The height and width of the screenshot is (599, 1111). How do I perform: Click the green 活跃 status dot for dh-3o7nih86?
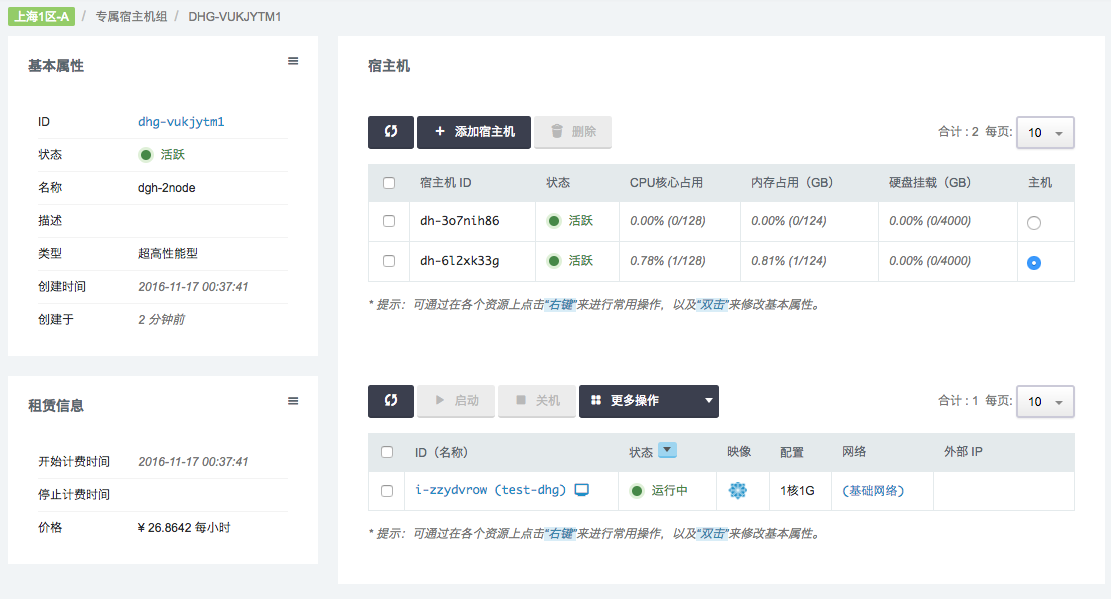[x=553, y=221]
